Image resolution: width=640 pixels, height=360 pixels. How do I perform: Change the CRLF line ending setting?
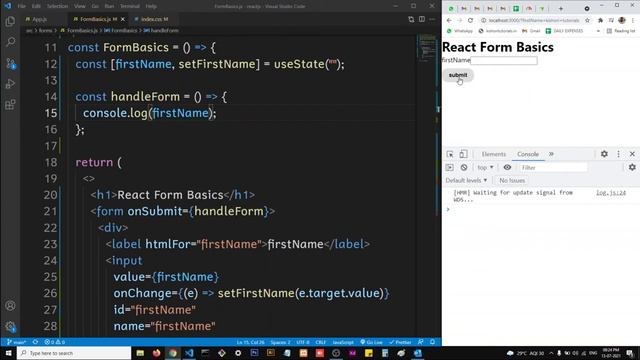[321, 342]
